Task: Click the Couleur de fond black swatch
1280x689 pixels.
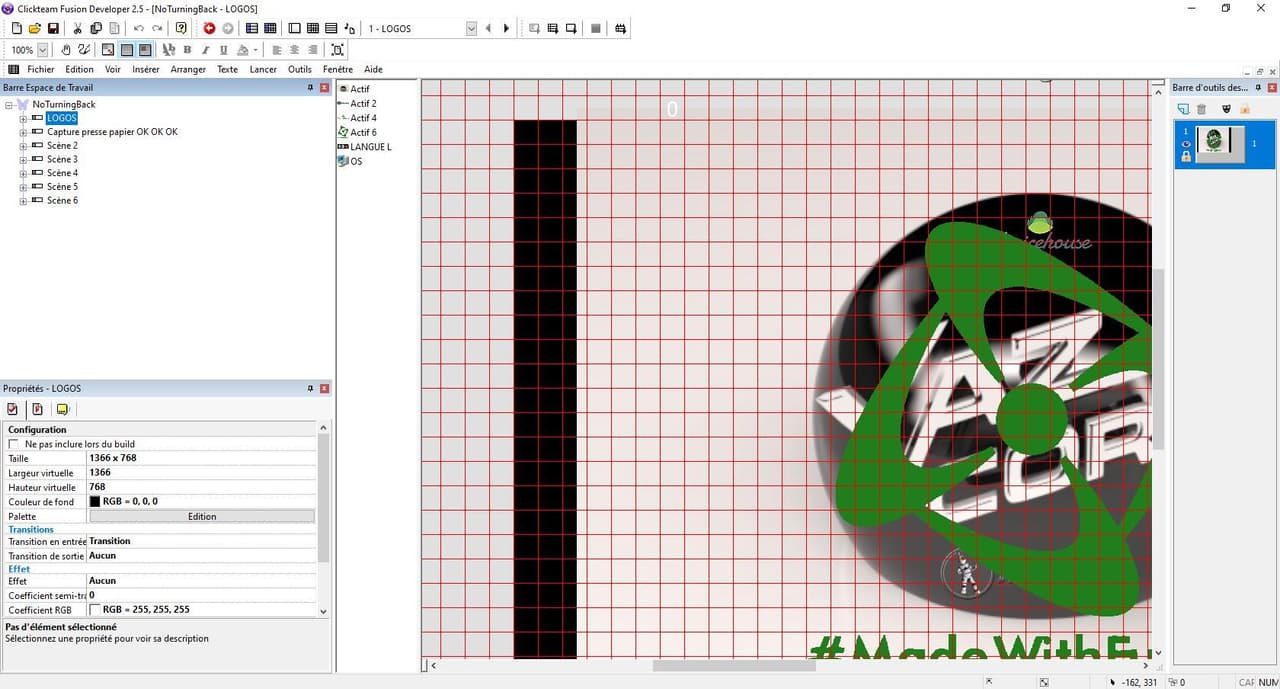Action: coord(95,502)
